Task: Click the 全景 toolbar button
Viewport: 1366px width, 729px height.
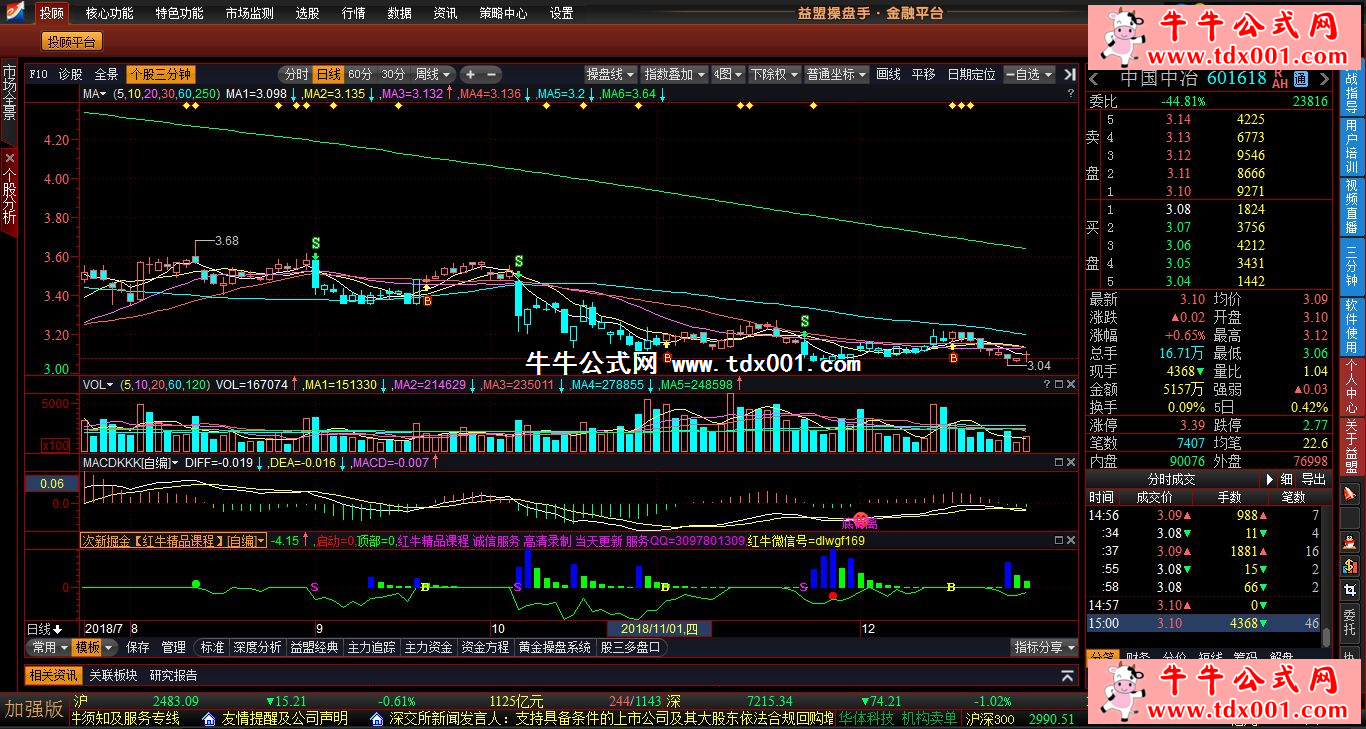Action: click(x=106, y=74)
